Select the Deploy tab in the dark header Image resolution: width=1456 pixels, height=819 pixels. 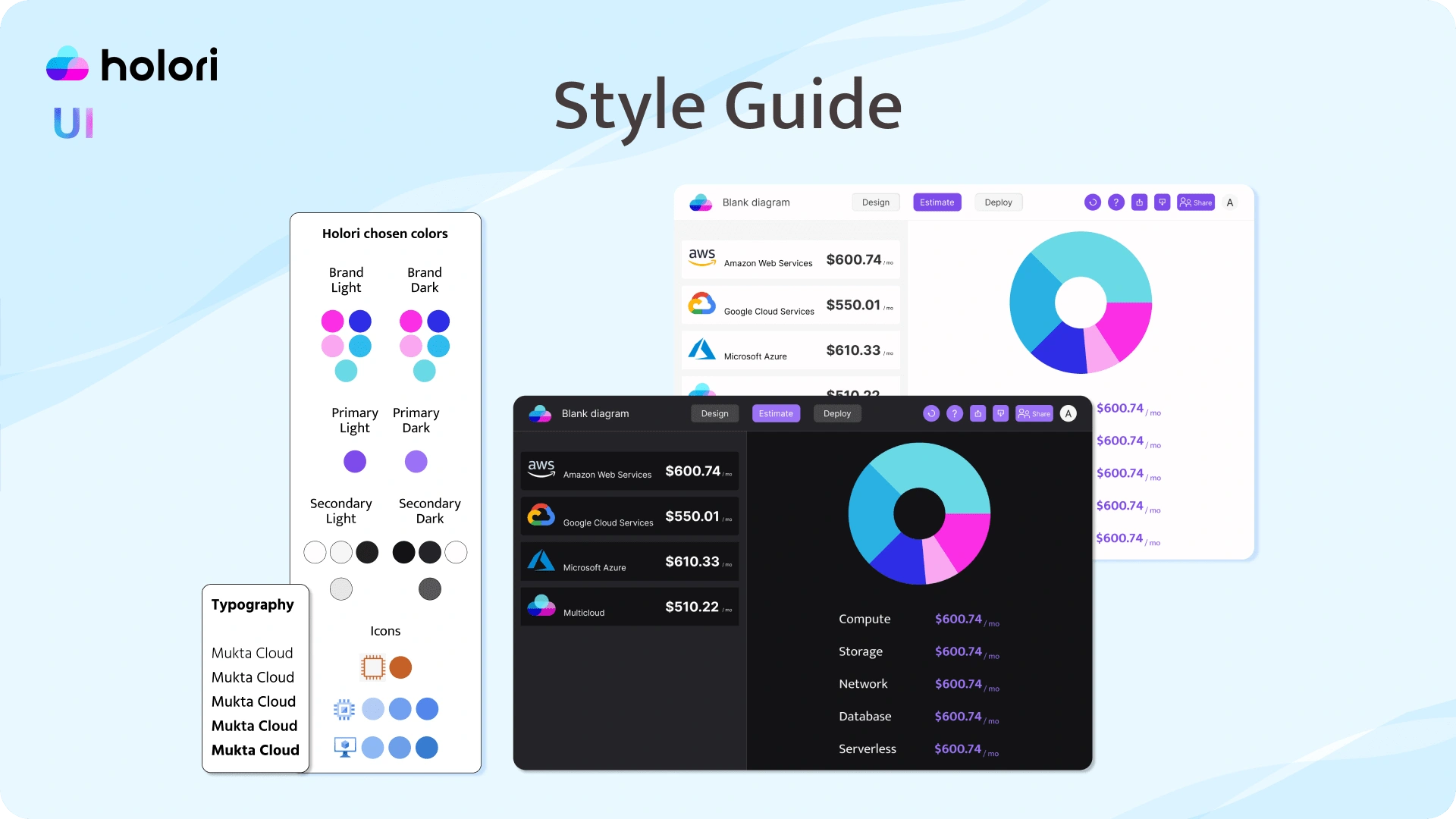pos(836,413)
